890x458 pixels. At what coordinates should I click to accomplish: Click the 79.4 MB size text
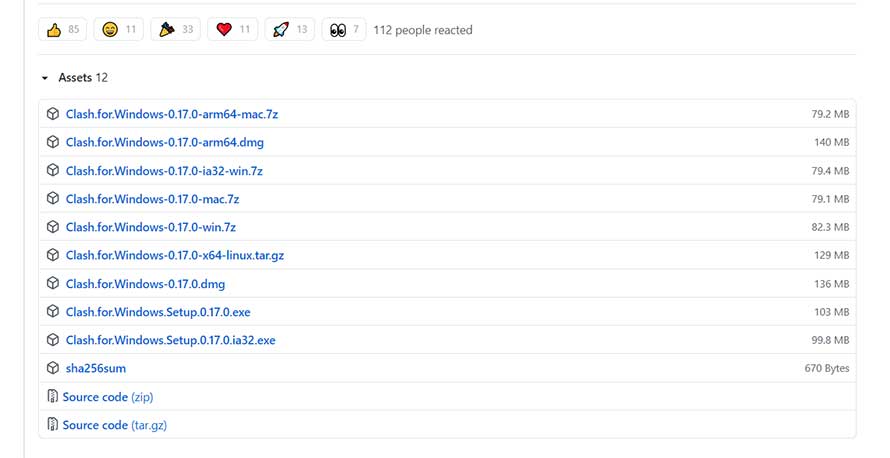830,171
